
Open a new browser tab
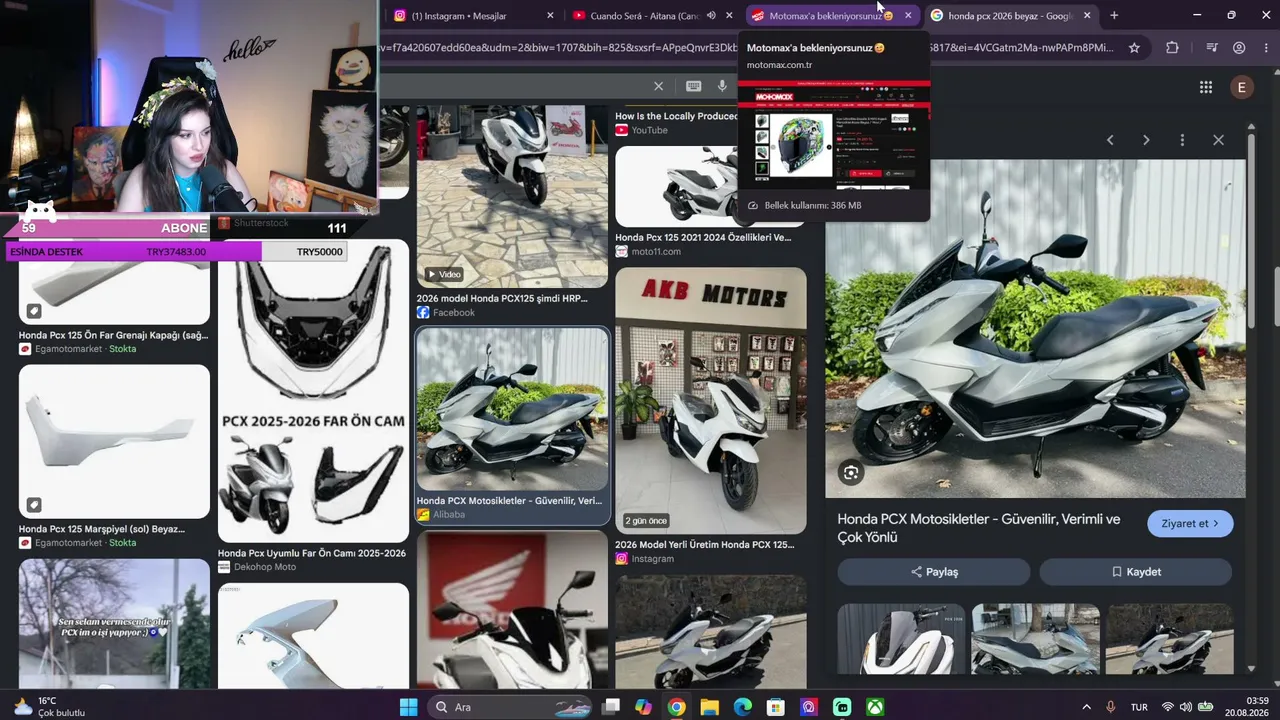coord(1114,15)
